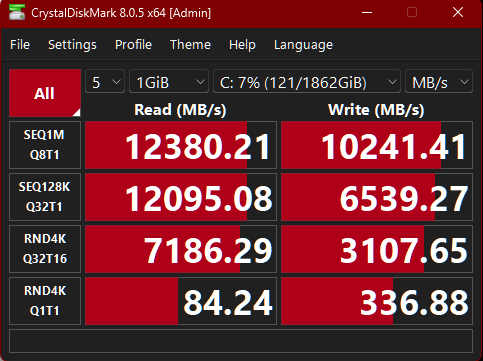Run the RND4K Q1T1 benchmark
Image resolution: width=483 pixels, height=361 pixels.
[x=45, y=301]
